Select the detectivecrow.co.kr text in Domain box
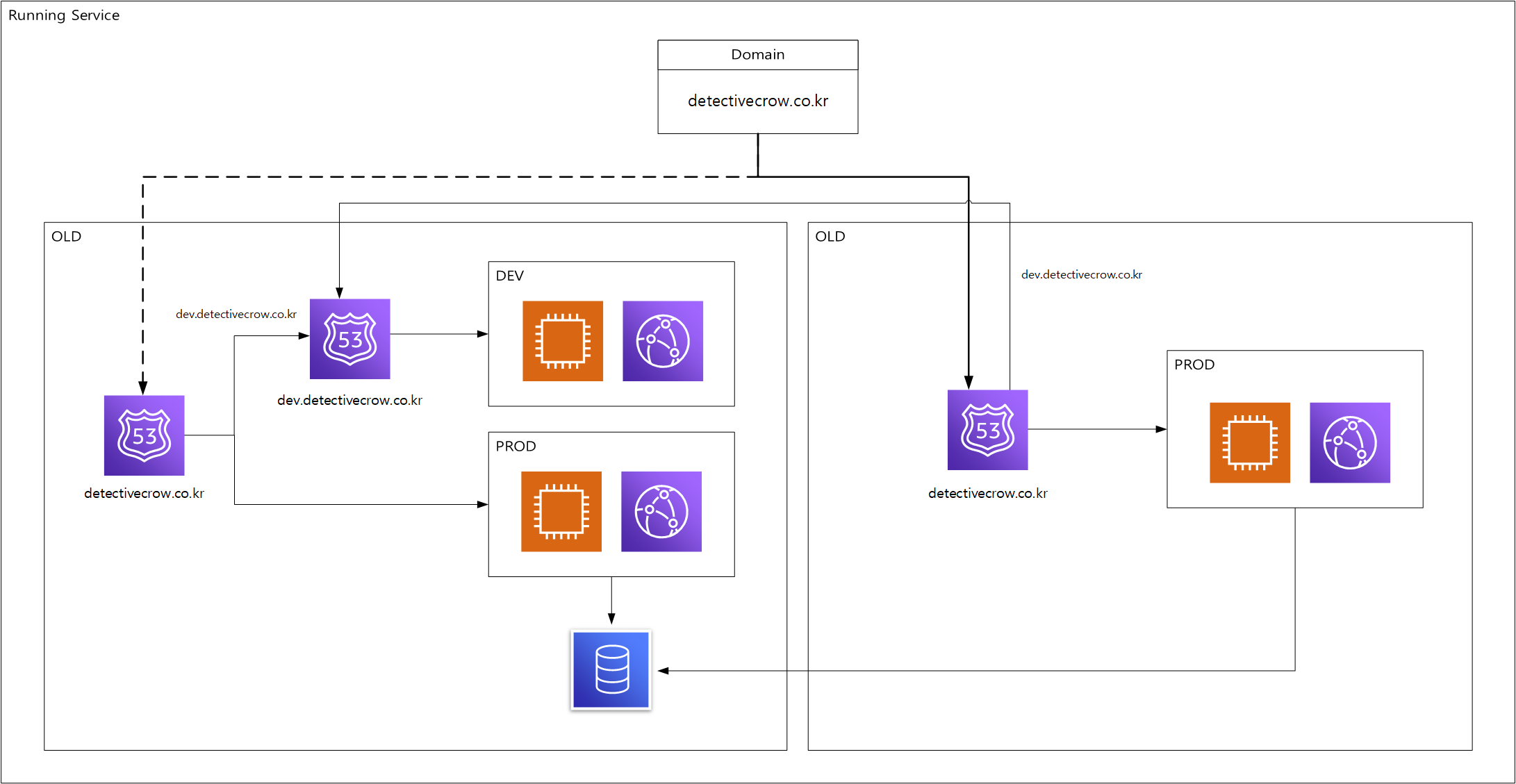This screenshot has height=784, width=1516. point(757,101)
